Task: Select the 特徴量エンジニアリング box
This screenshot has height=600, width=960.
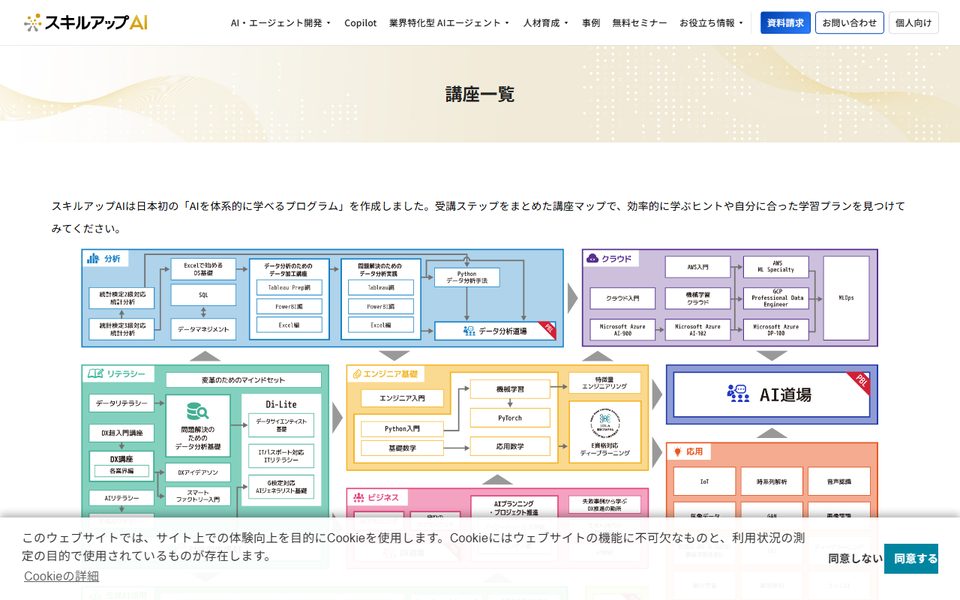Action: coord(604,383)
